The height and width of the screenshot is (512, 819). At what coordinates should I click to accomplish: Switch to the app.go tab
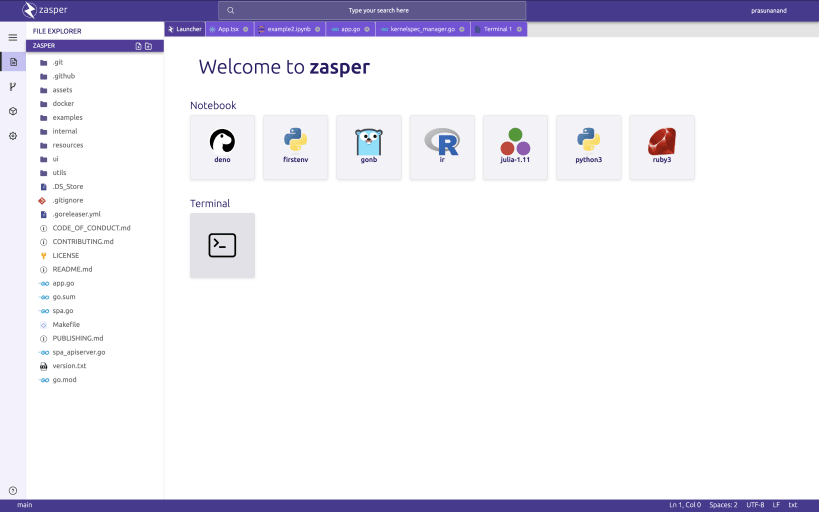pyautogui.click(x=350, y=29)
